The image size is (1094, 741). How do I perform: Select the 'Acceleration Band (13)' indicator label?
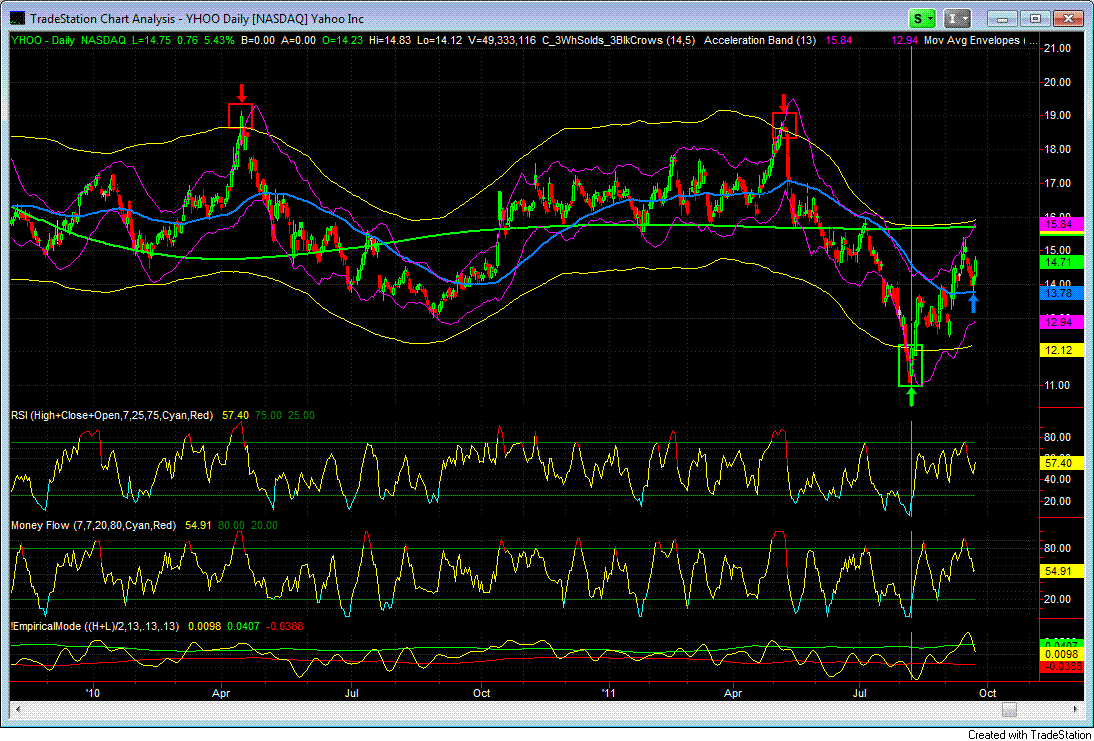[760, 40]
